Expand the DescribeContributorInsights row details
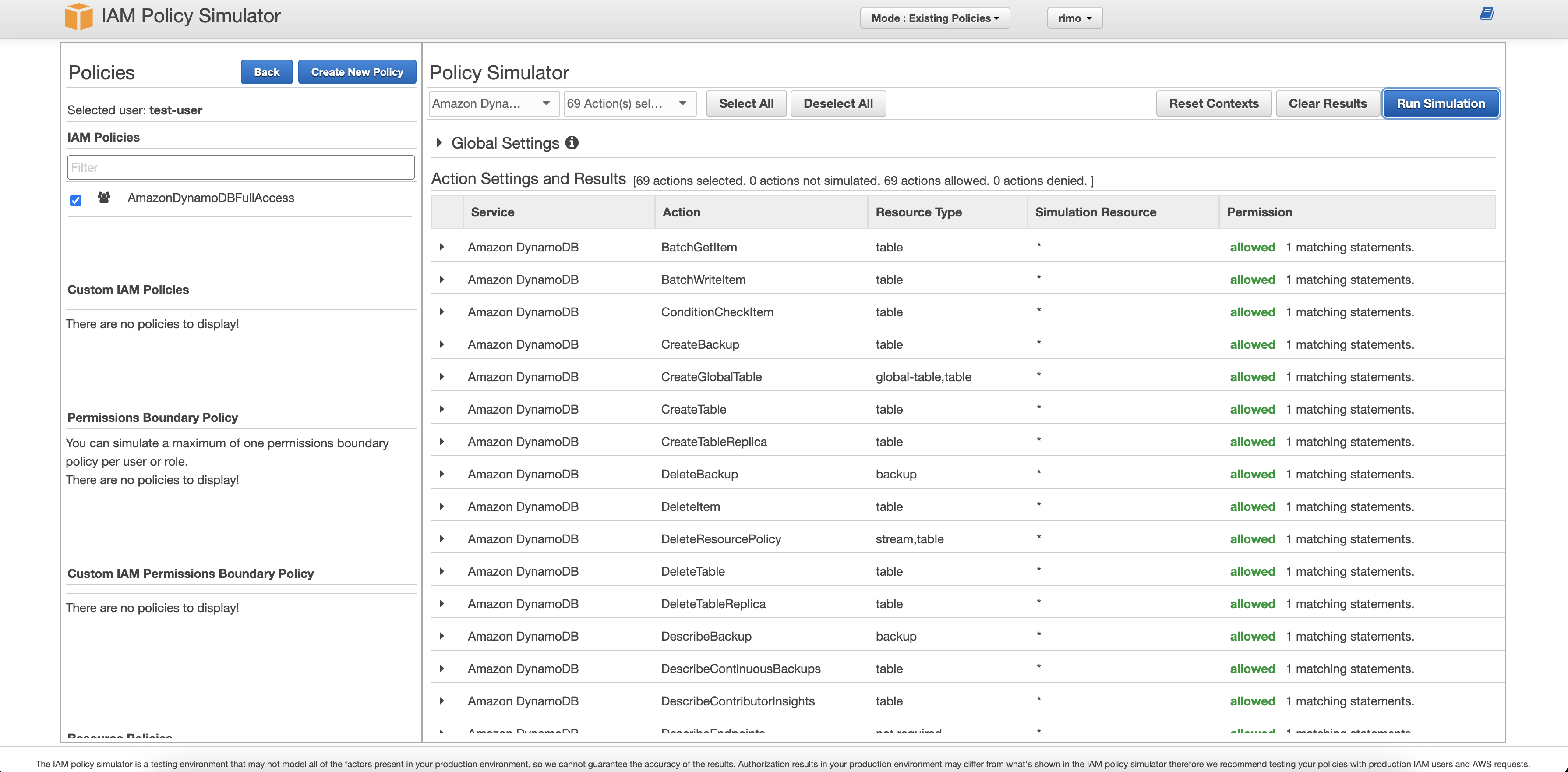 click(442, 701)
